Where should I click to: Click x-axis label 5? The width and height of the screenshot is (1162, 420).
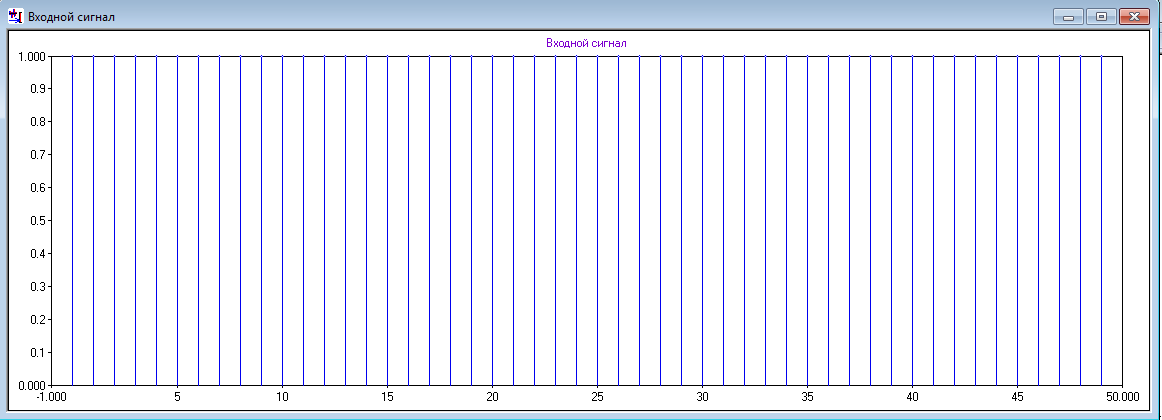(x=177, y=397)
